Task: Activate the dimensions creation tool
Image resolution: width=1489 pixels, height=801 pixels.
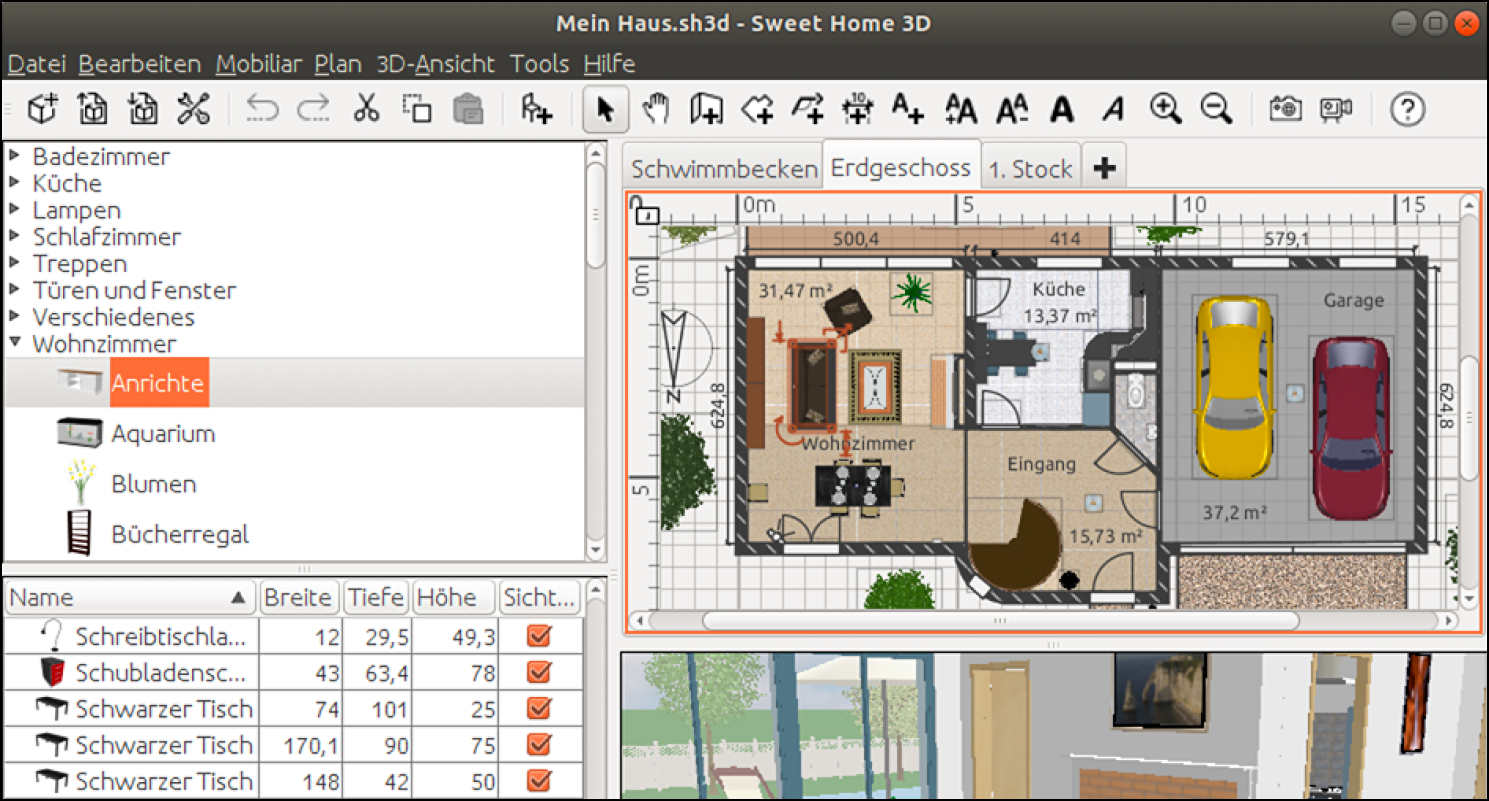Action: click(857, 110)
